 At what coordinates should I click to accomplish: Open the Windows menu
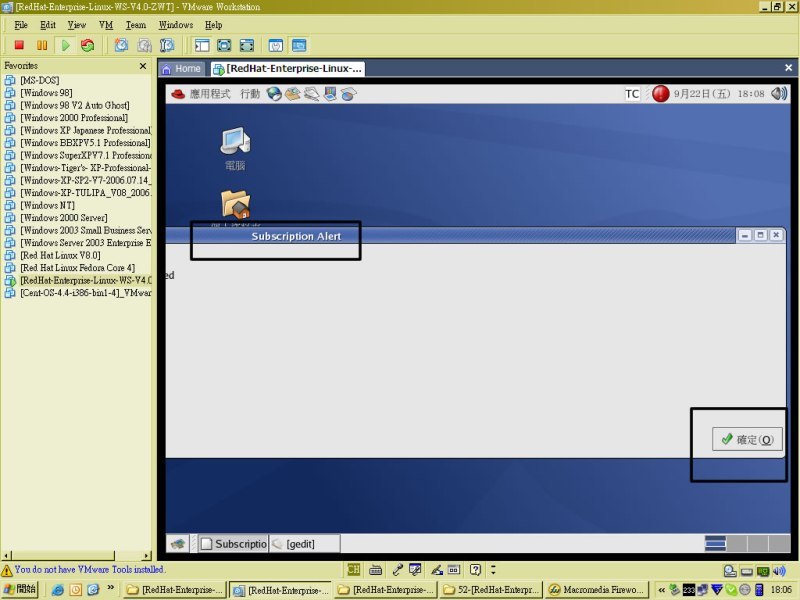(x=176, y=25)
